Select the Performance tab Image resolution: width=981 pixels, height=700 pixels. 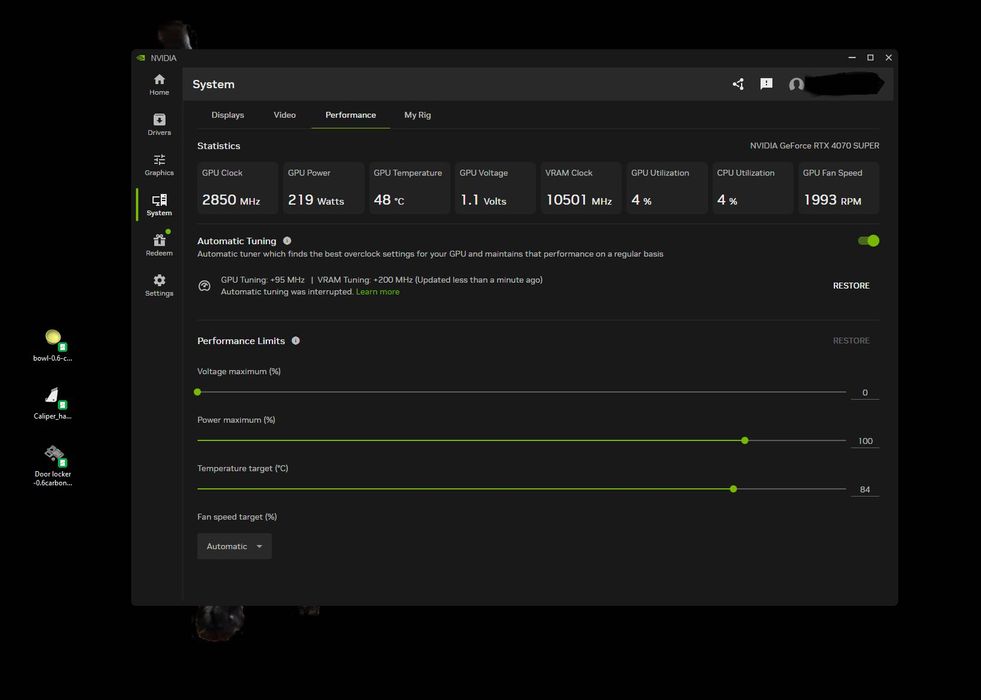pos(350,115)
